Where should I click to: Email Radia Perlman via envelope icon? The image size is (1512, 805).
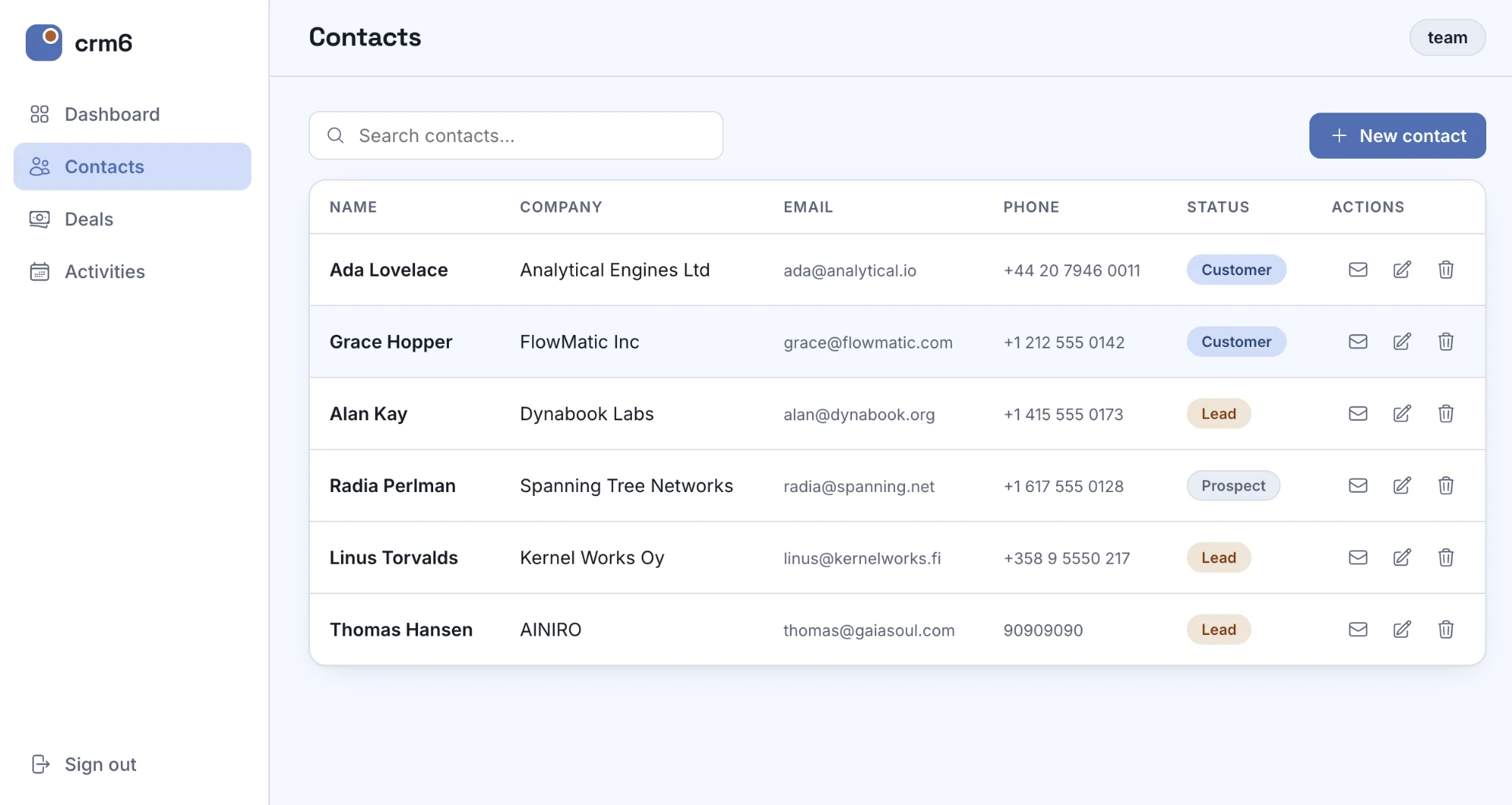click(1358, 485)
